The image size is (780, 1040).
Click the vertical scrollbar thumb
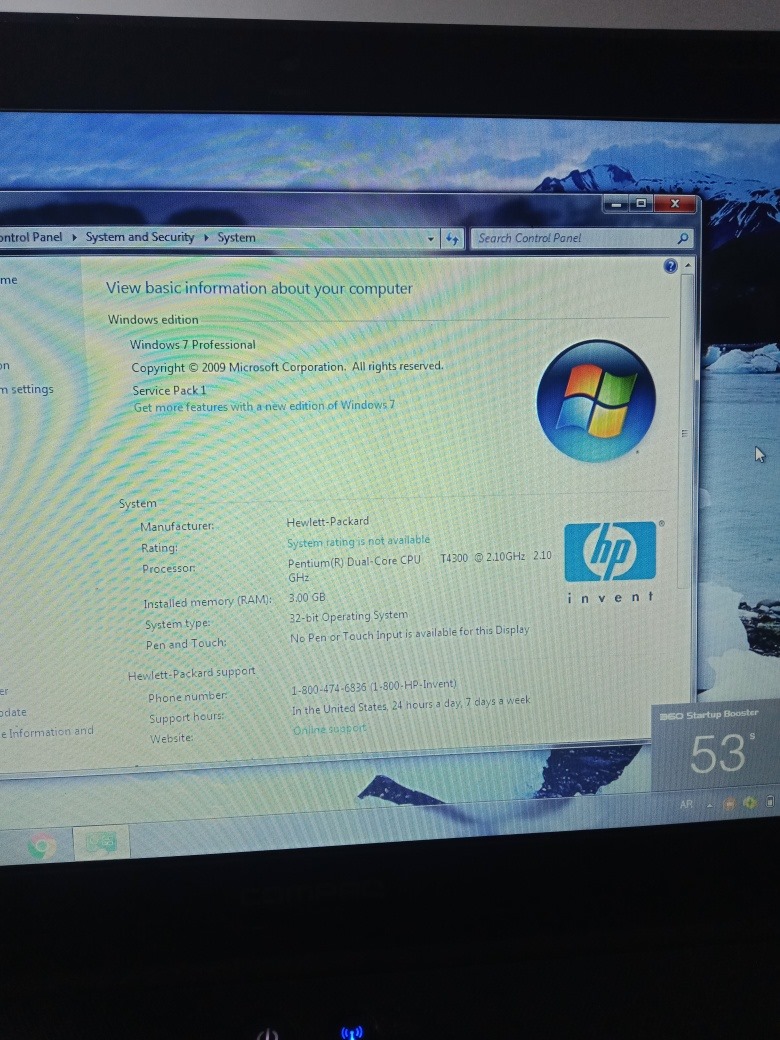pos(686,431)
